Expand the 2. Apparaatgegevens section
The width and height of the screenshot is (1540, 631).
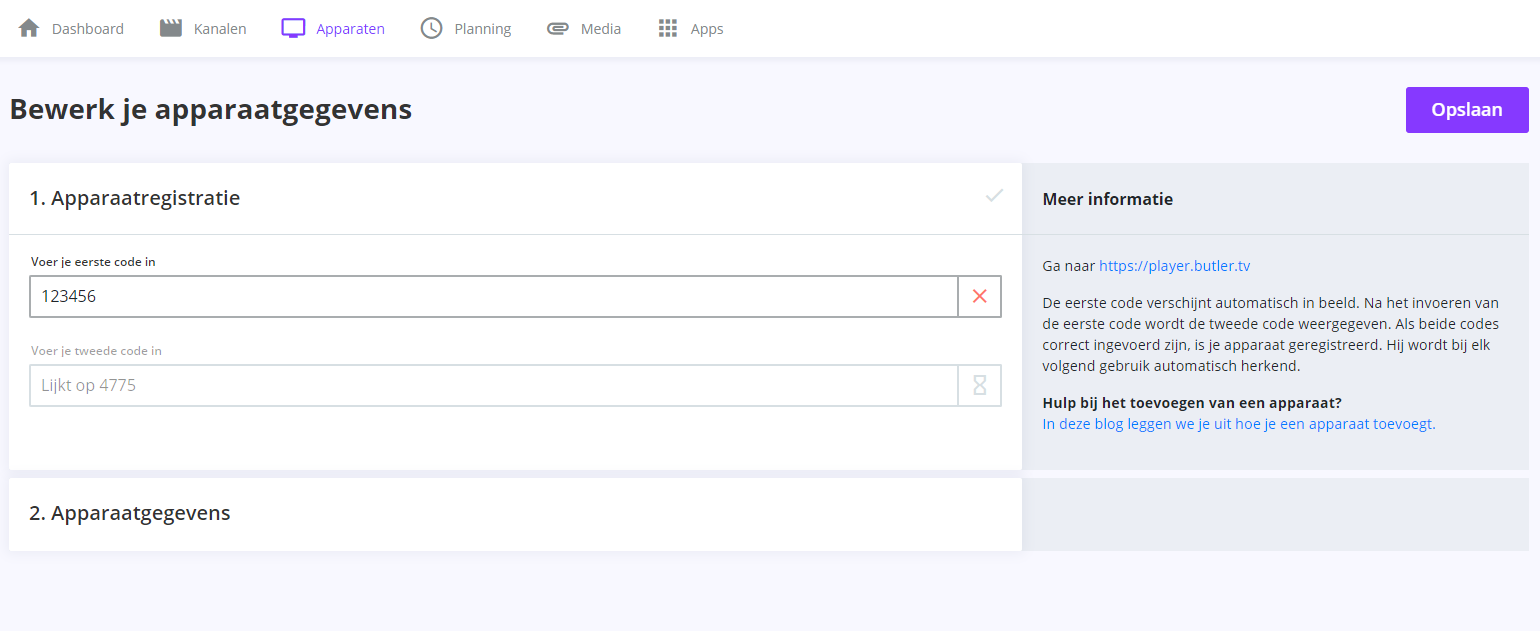pyautogui.click(x=130, y=513)
